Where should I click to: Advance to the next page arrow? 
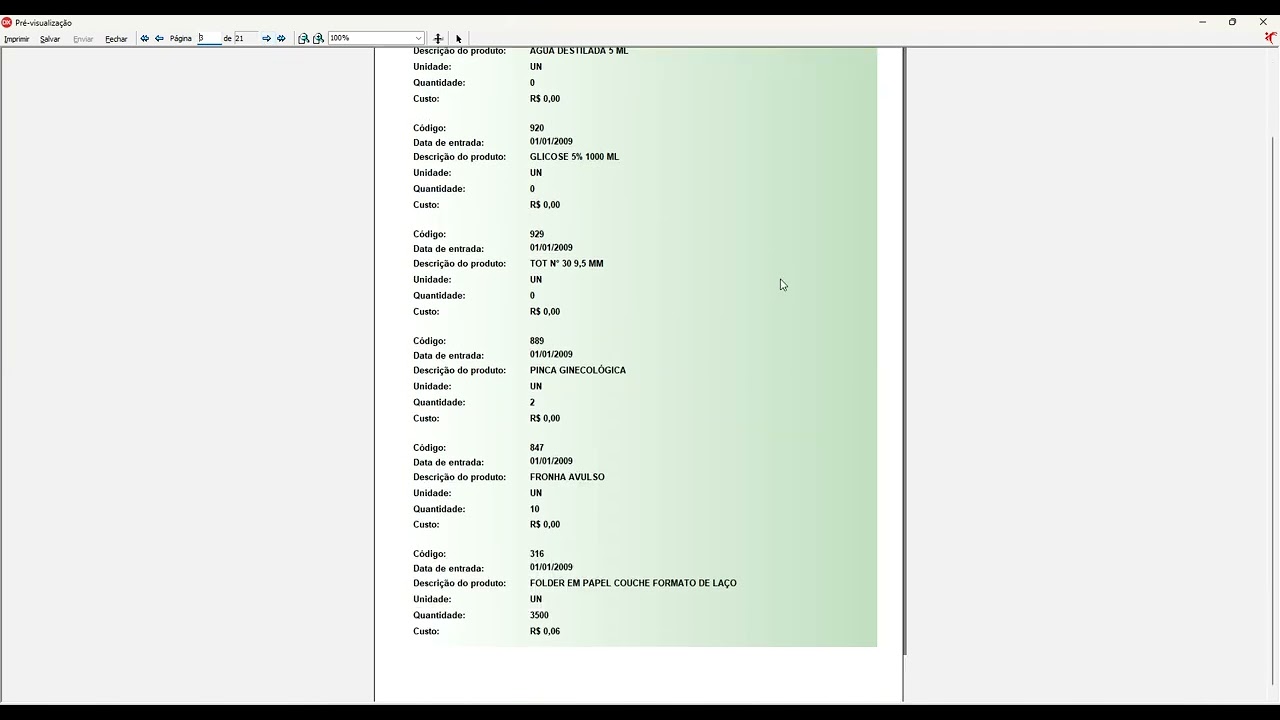266,38
